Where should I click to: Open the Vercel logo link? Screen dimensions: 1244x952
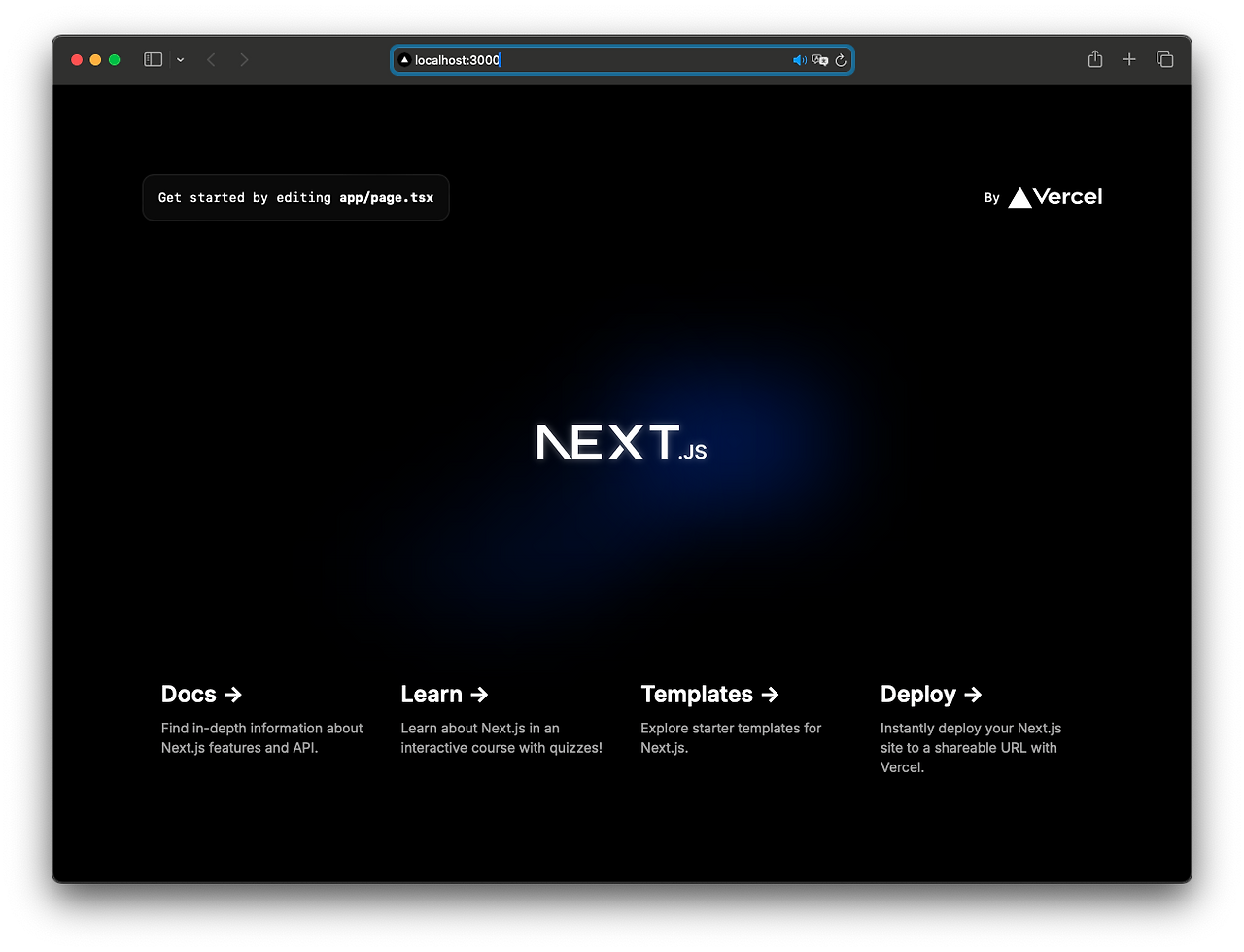click(x=1055, y=197)
